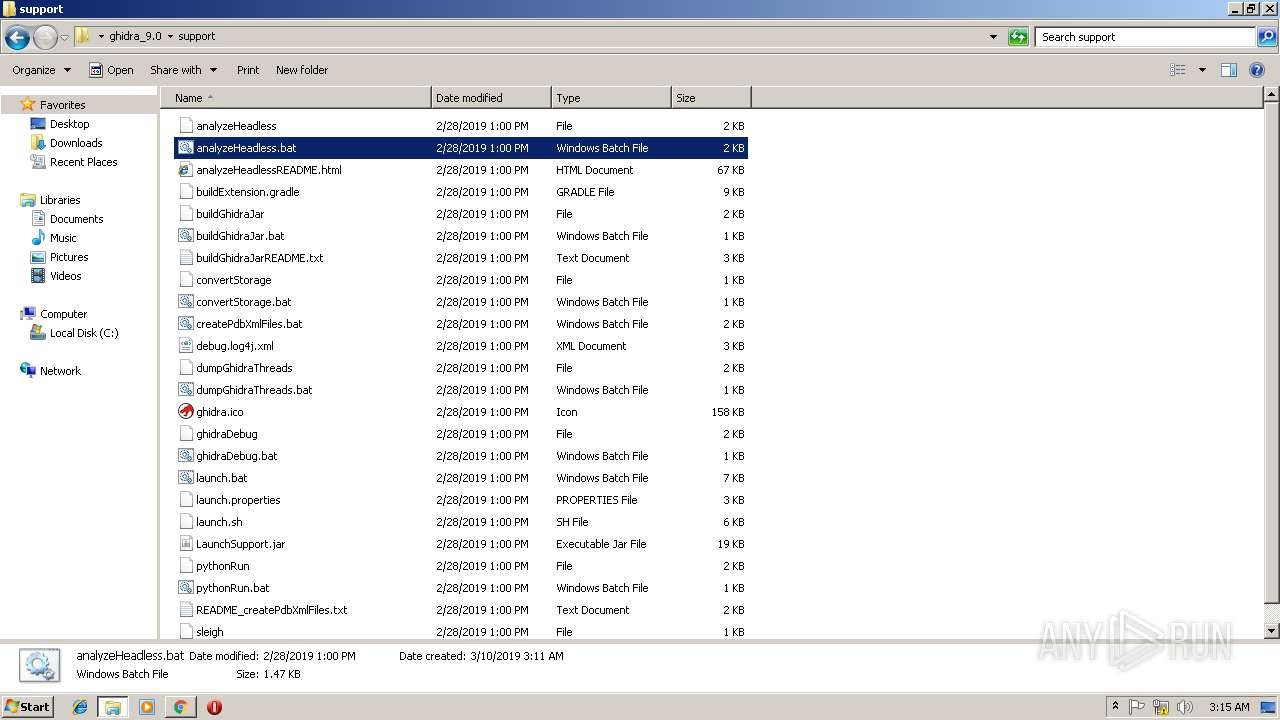Sort files by Type column
Screen dimensions: 1280x720
click(x=611, y=98)
